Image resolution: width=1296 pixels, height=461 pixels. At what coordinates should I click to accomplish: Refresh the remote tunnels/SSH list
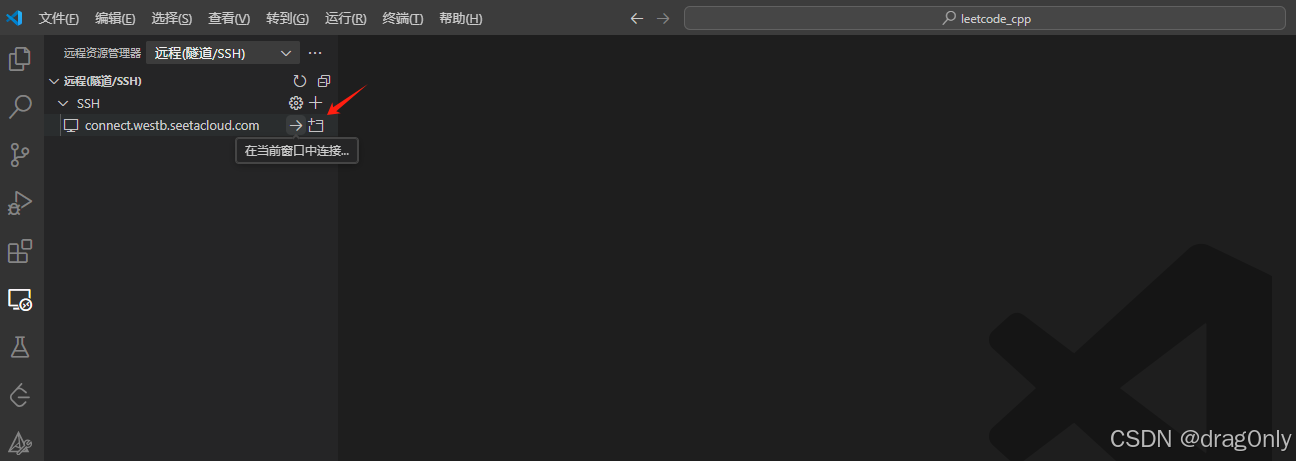point(300,81)
